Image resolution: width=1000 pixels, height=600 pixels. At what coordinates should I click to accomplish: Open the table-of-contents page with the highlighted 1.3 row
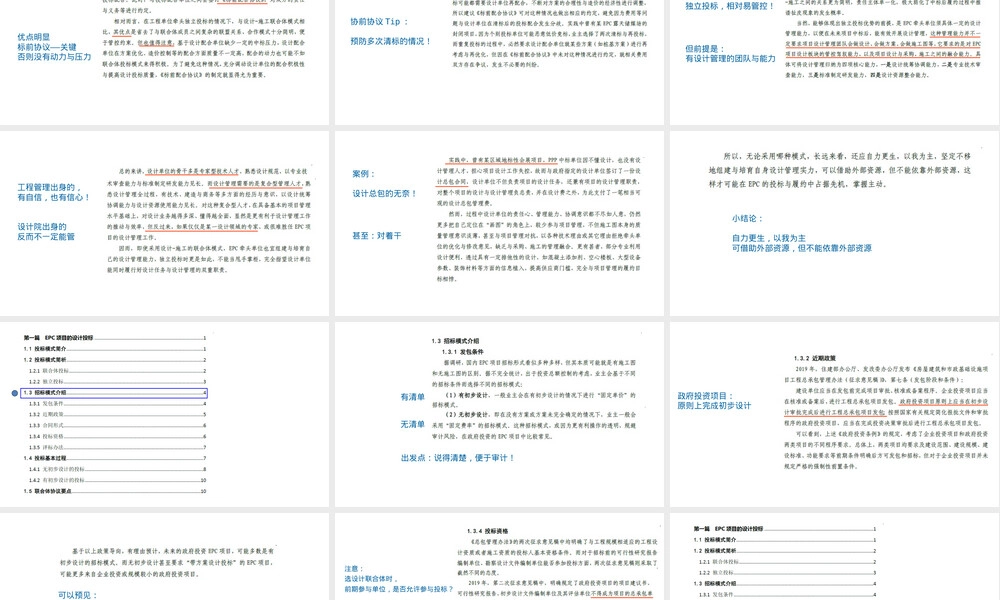pos(165,414)
